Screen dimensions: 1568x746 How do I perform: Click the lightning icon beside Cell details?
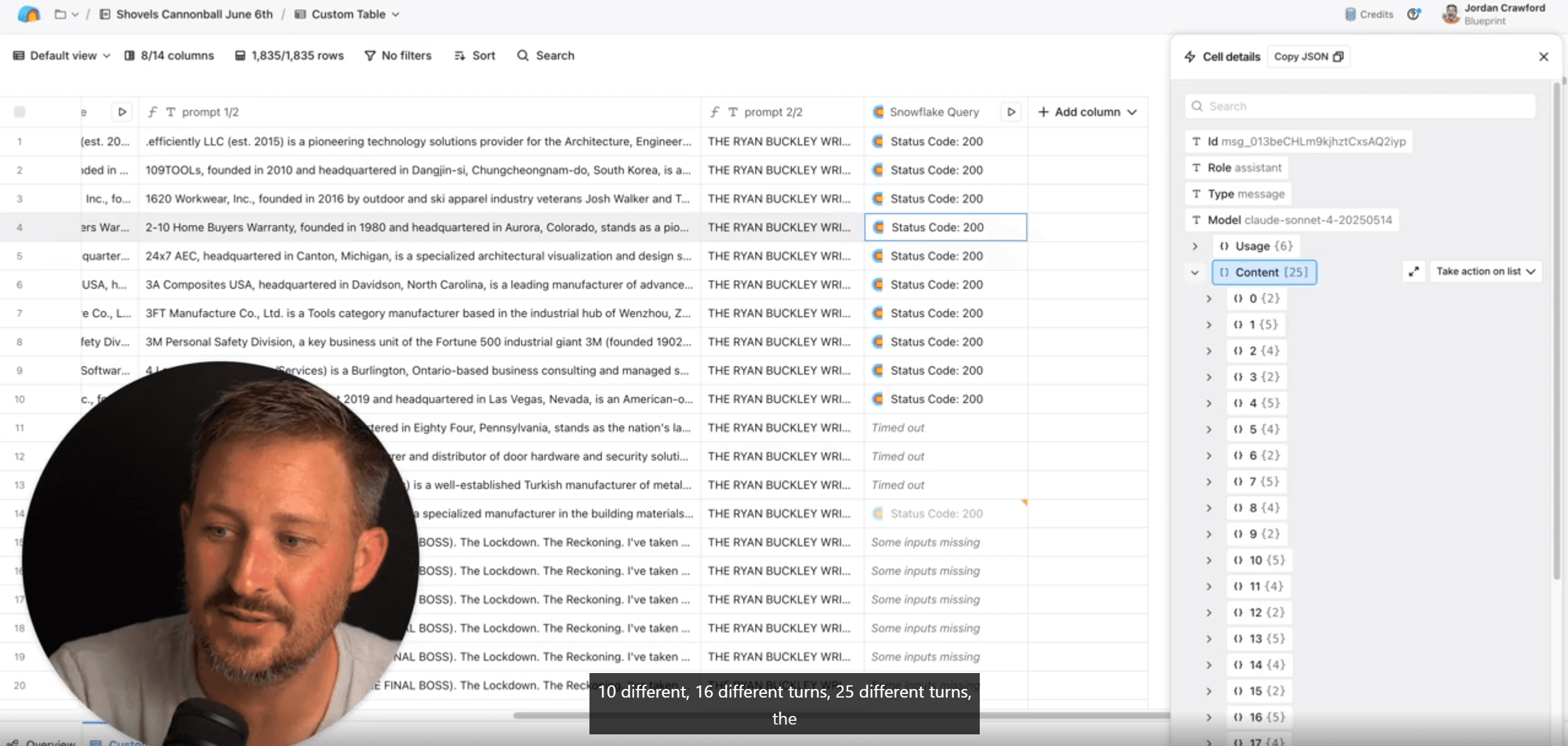coord(1190,56)
